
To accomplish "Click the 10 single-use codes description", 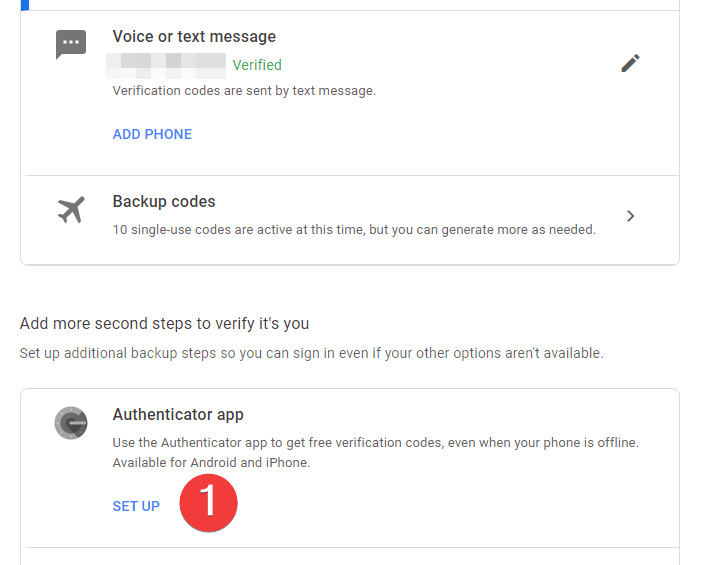I will 354,230.
